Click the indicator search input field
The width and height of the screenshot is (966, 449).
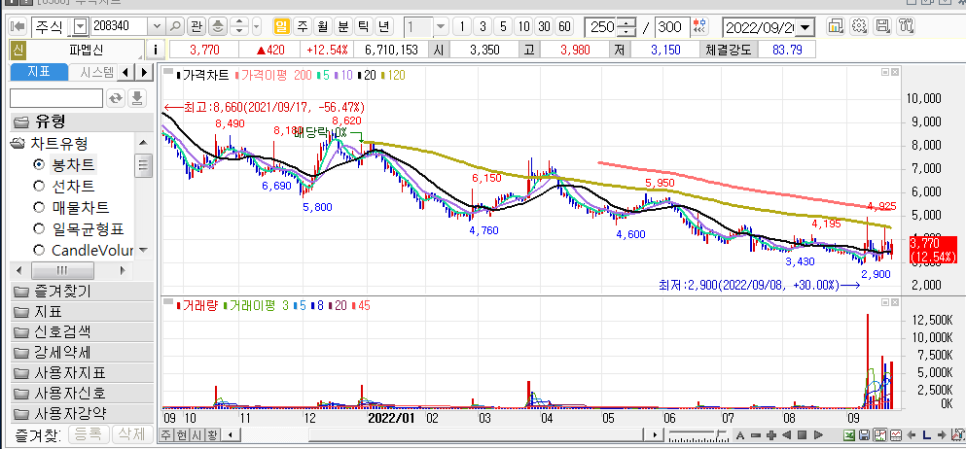[x=56, y=97]
